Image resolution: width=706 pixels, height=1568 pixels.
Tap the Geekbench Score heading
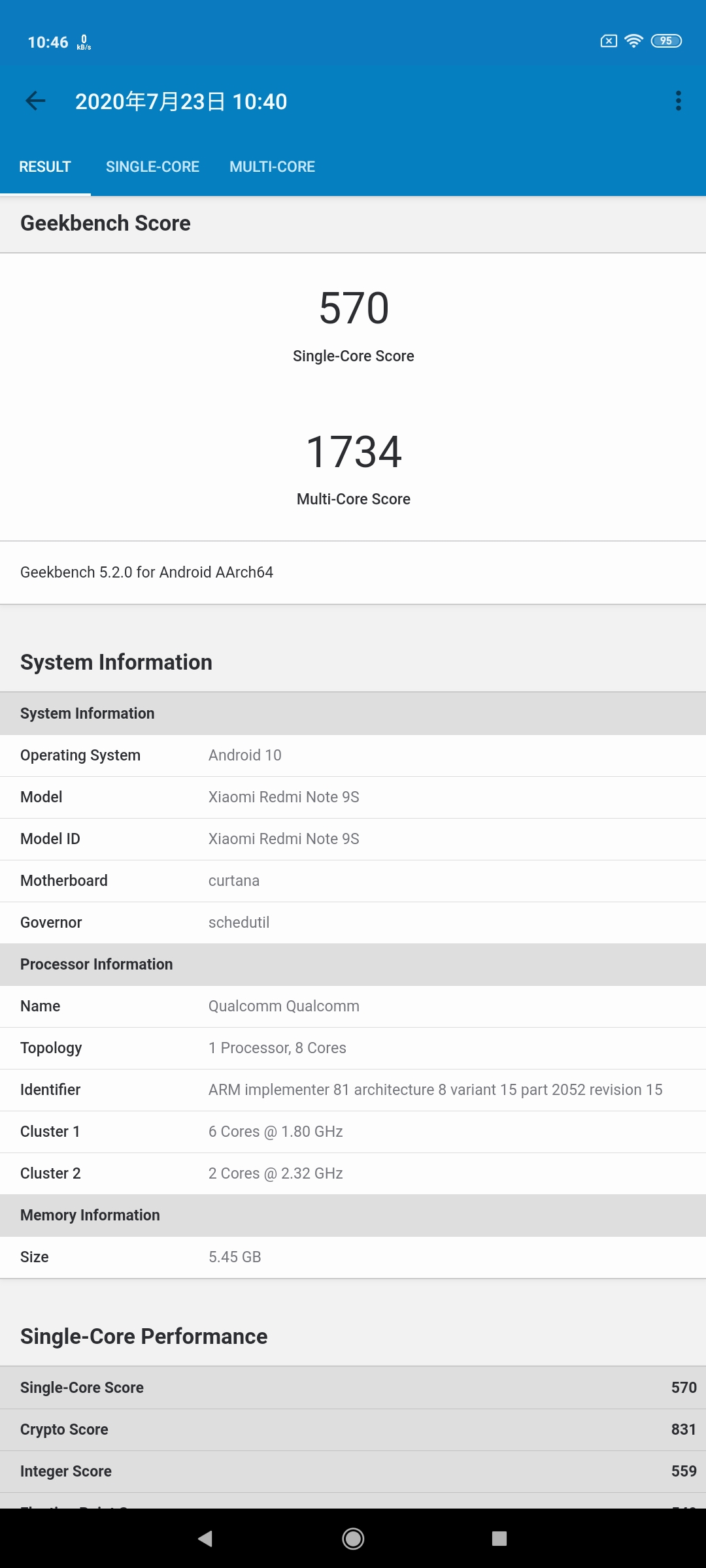[x=105, y=223]
